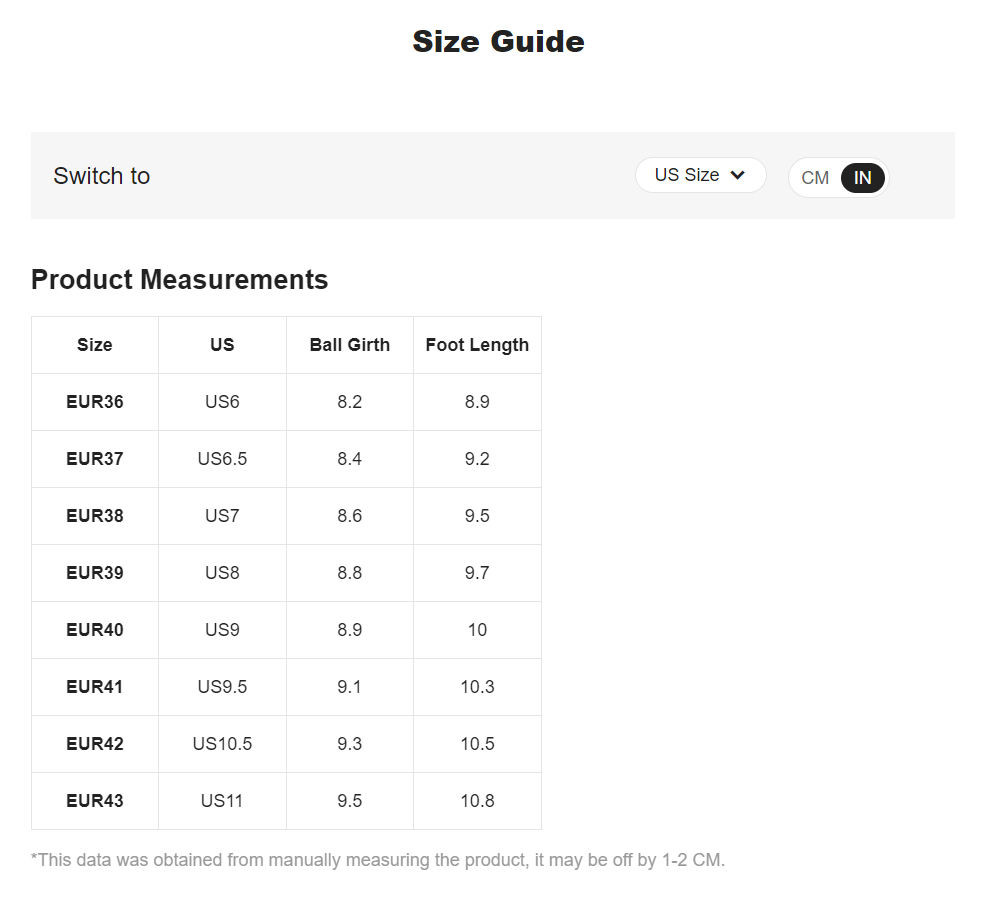
Task: Click the US6.5 cell
Action: click(222, 459)
